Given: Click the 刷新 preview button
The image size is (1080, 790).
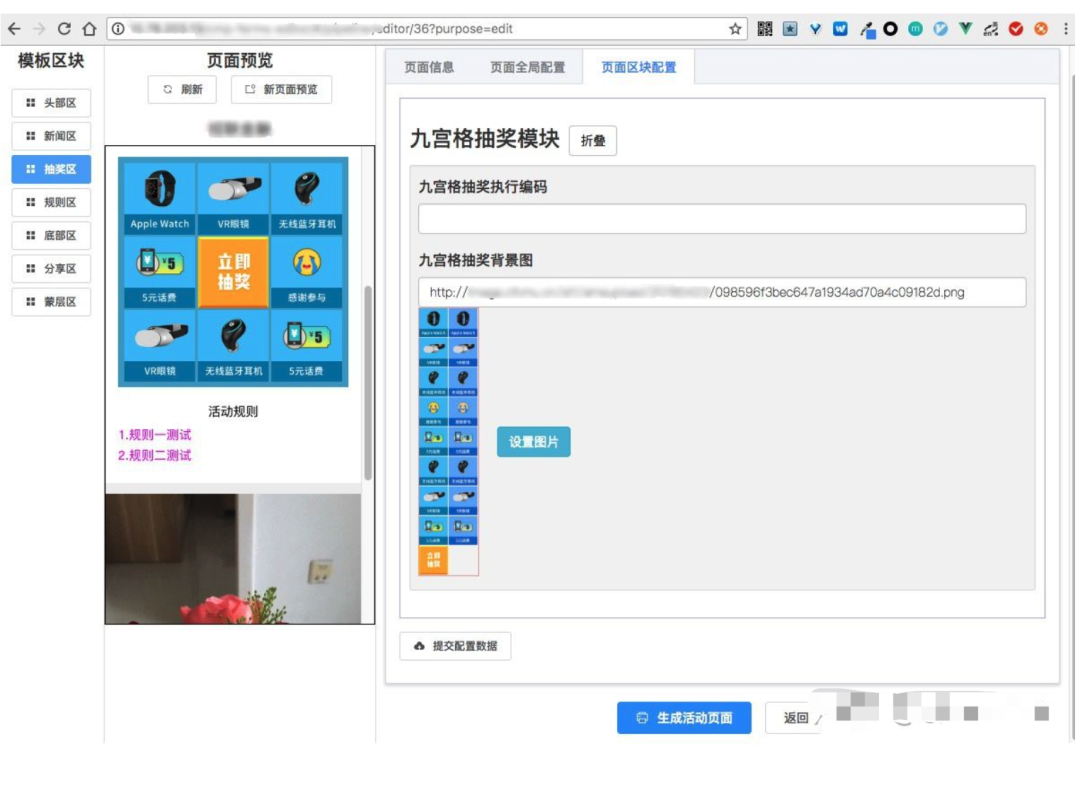Looking at the screenshot, I should coord(183,90).
